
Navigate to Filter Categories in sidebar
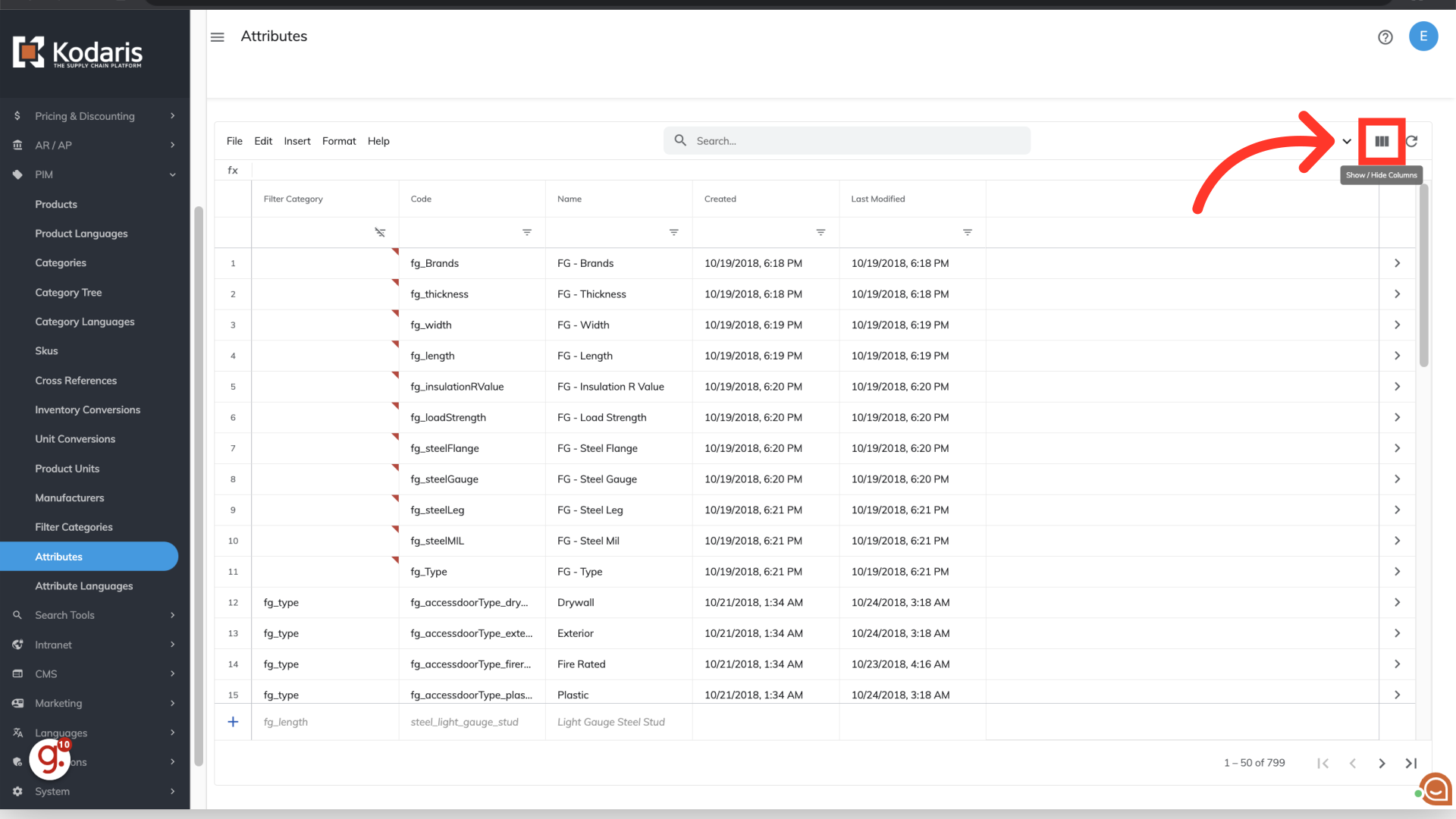tap(74, 527)
